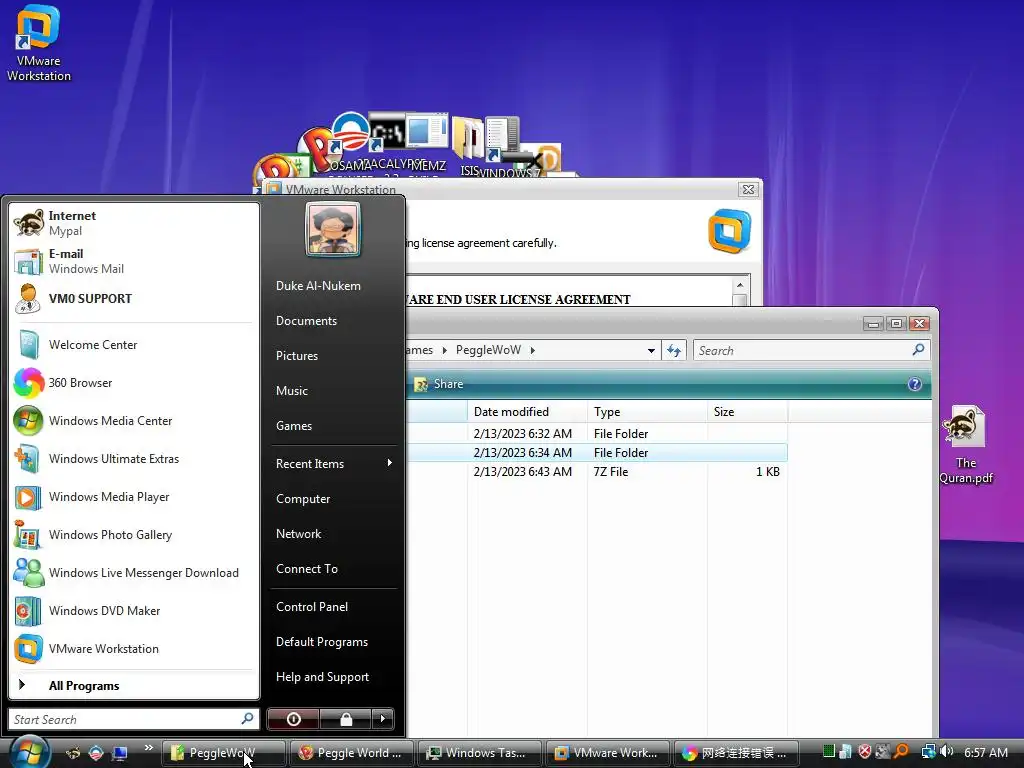Click the Start menu power button

293,719
